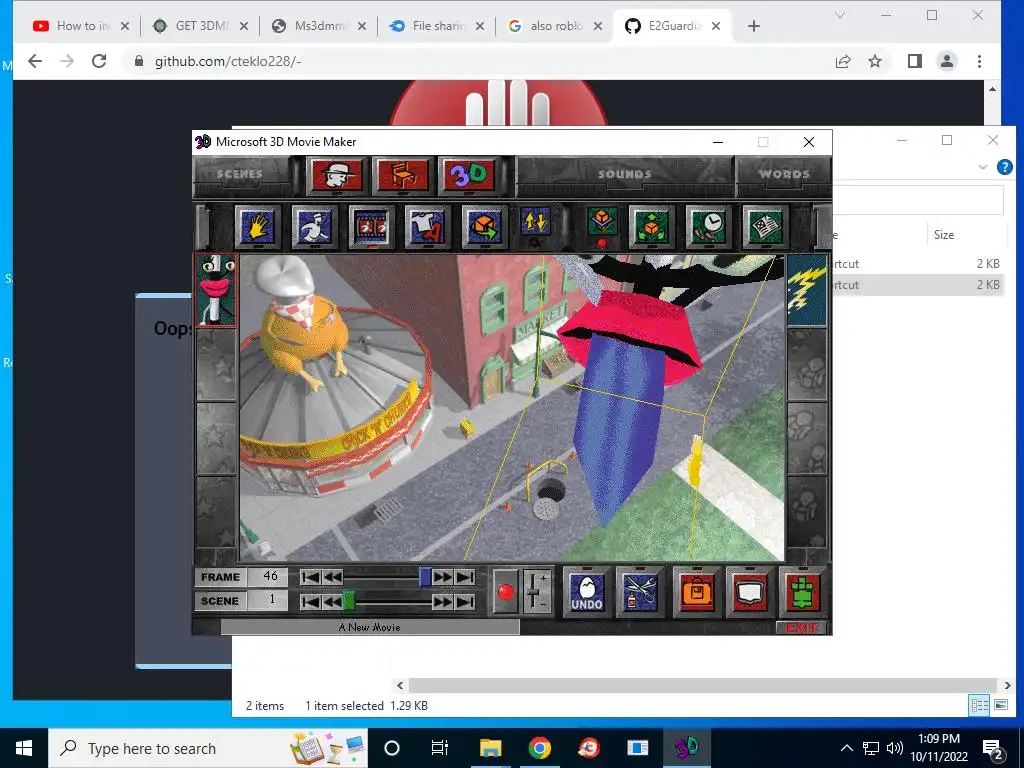Open the Windows Start menu

tap(24, 748)
